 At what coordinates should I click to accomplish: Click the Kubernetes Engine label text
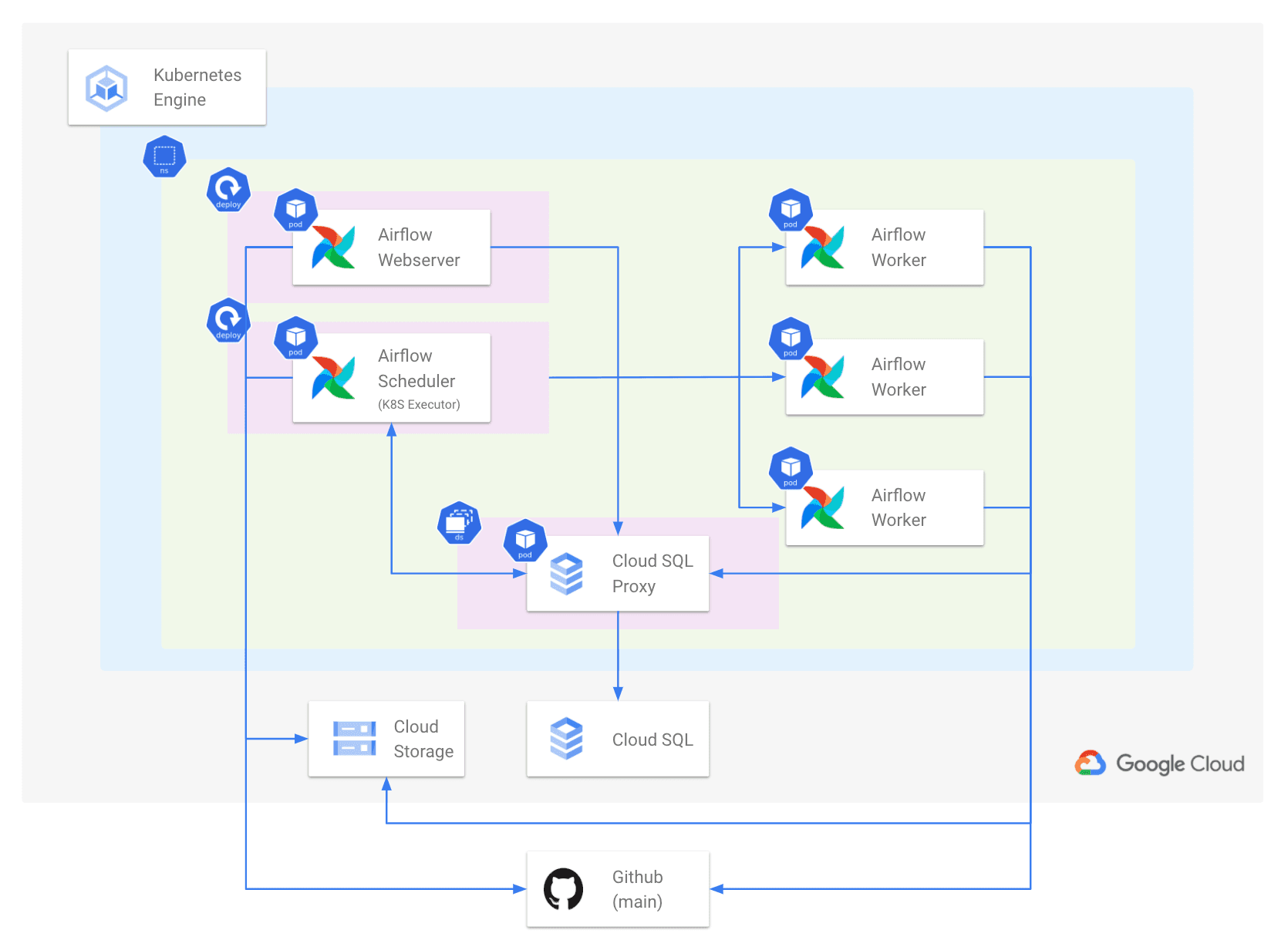pos(197,87)
